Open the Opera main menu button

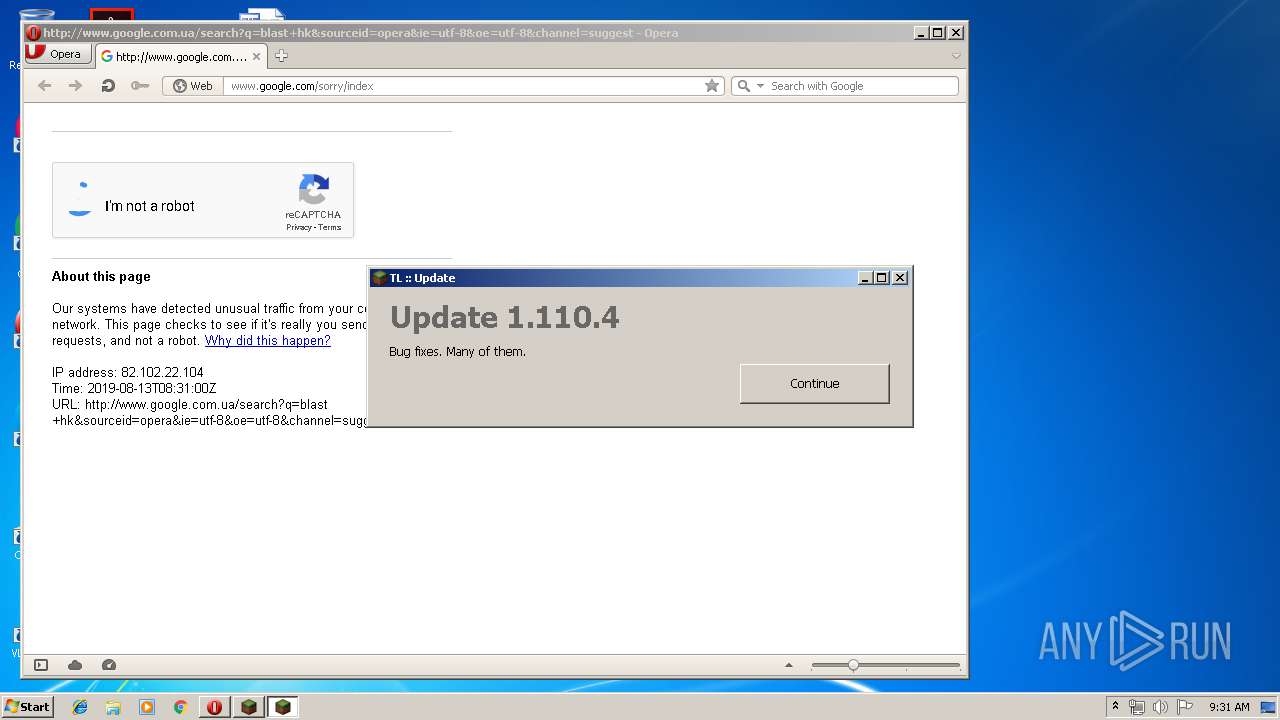point(58,54)
